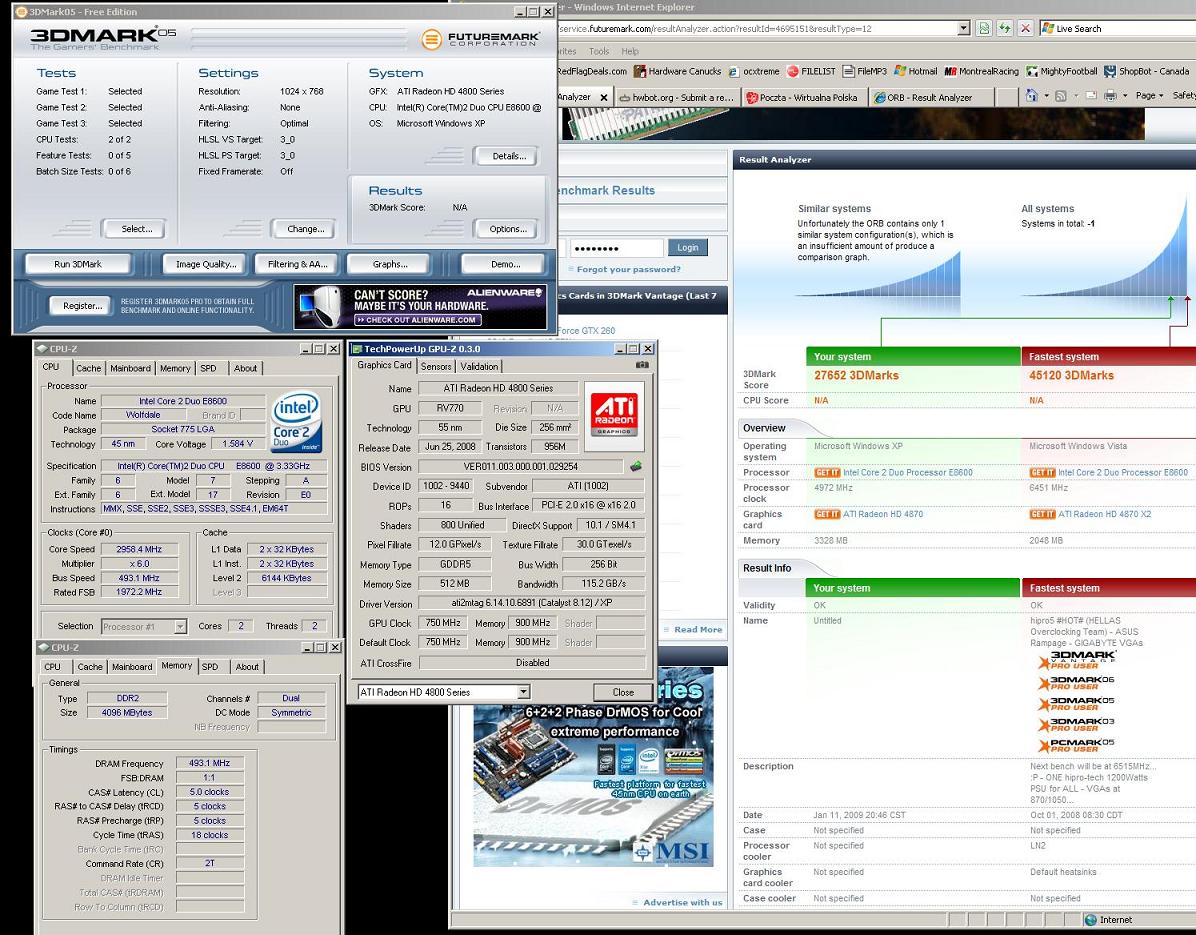
Task: Click the Forgot your password? link
Action: (629, 269)
